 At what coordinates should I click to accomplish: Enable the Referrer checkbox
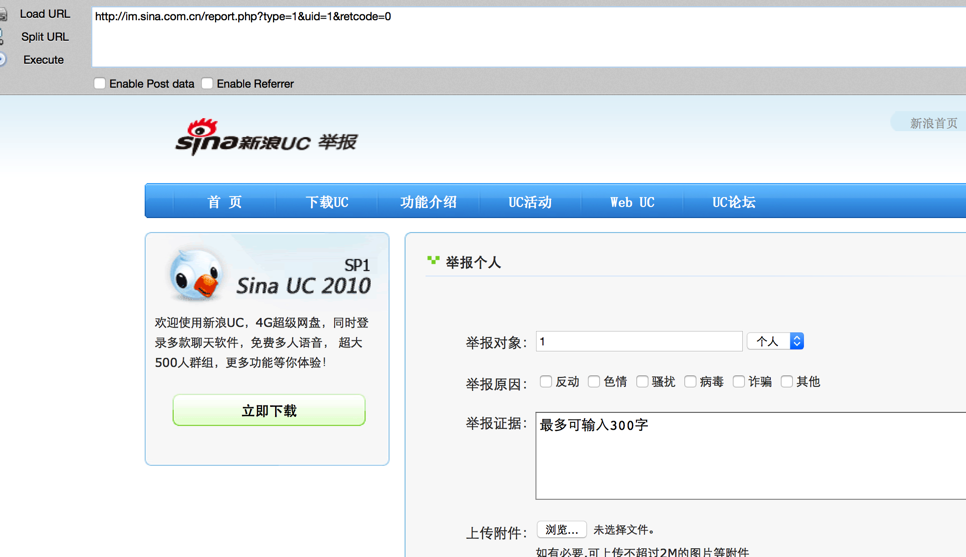[207, 83]
